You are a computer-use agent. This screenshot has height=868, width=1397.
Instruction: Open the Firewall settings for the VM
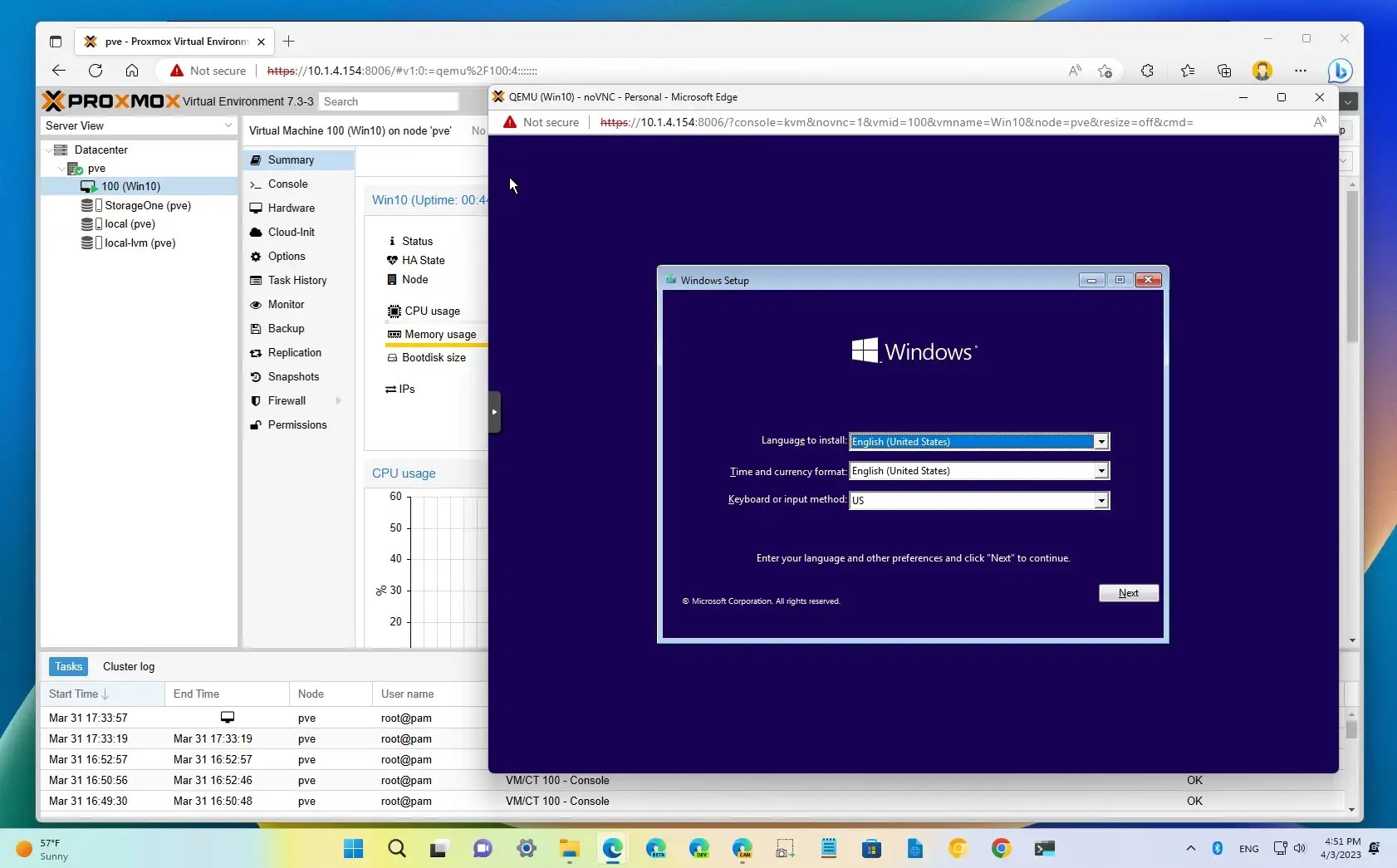287,400
